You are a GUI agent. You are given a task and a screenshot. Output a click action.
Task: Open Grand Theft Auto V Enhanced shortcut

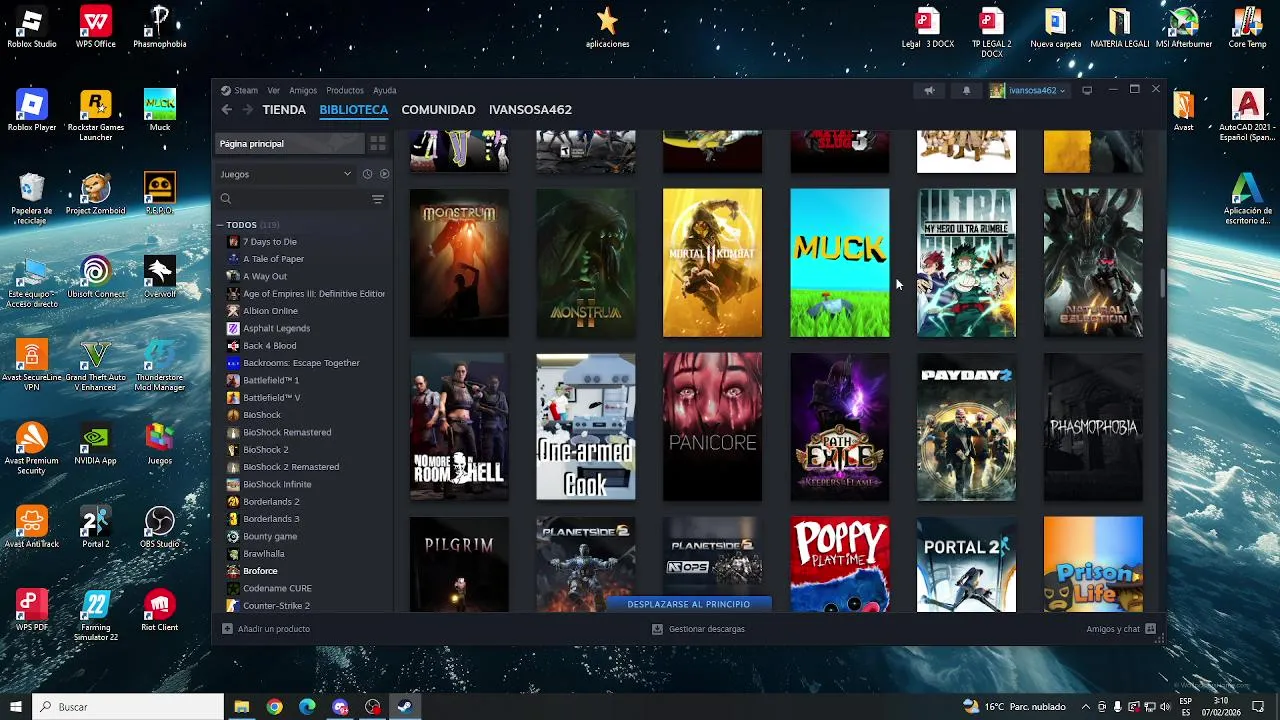pos(96,365)
